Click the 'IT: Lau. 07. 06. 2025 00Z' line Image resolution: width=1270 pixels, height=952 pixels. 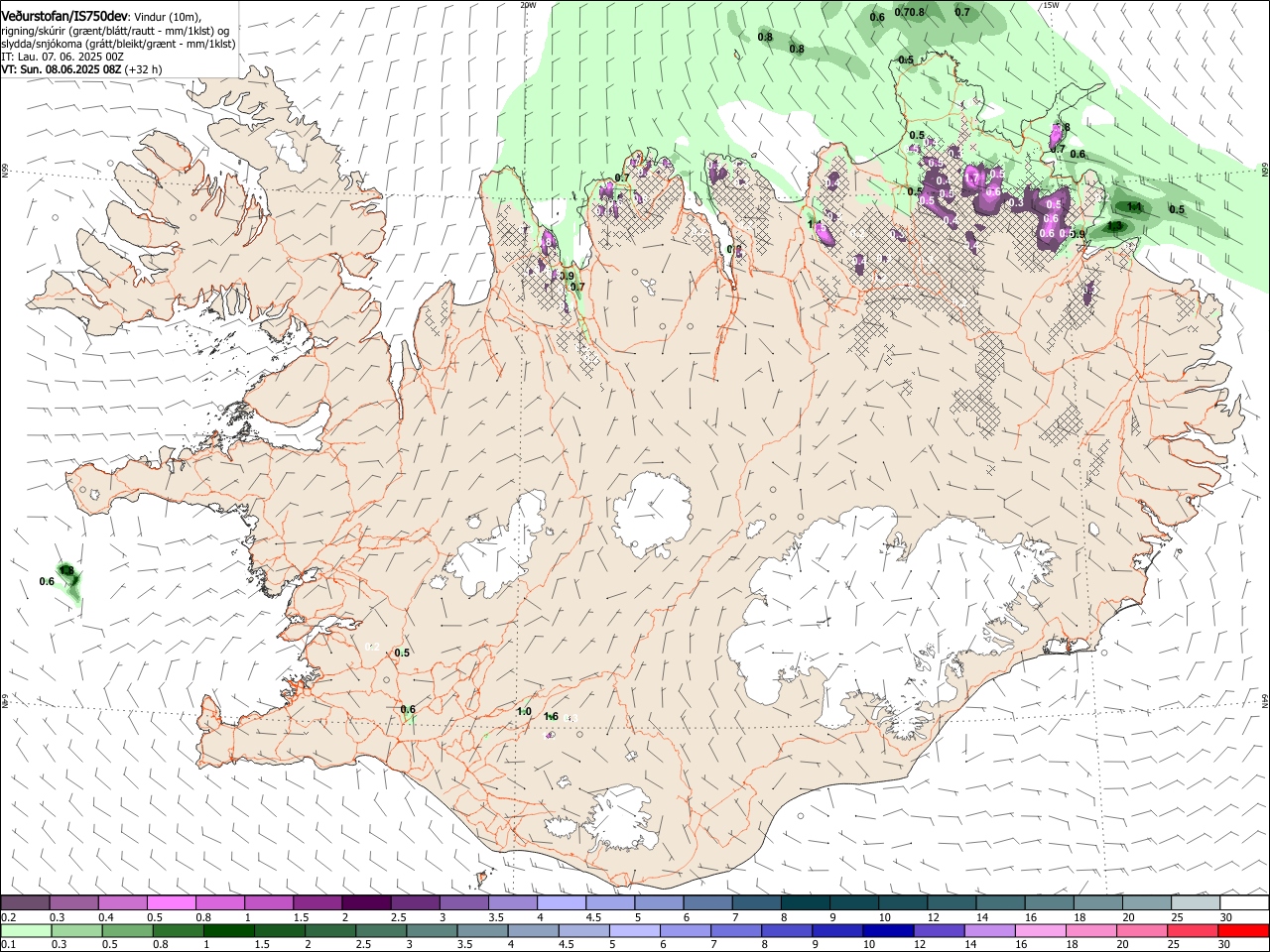point(63,57)
